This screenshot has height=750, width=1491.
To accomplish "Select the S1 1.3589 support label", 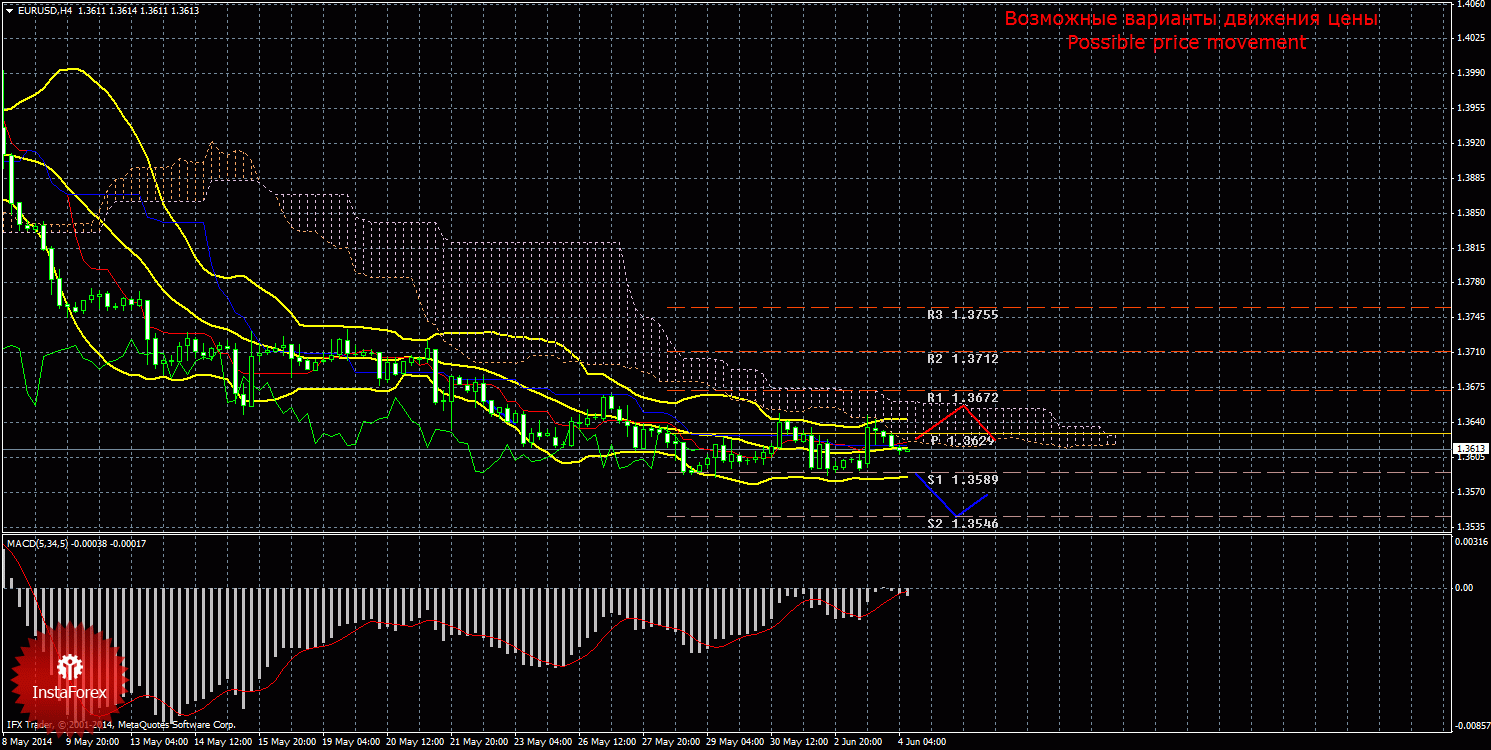I will click(x=962, y=480).
